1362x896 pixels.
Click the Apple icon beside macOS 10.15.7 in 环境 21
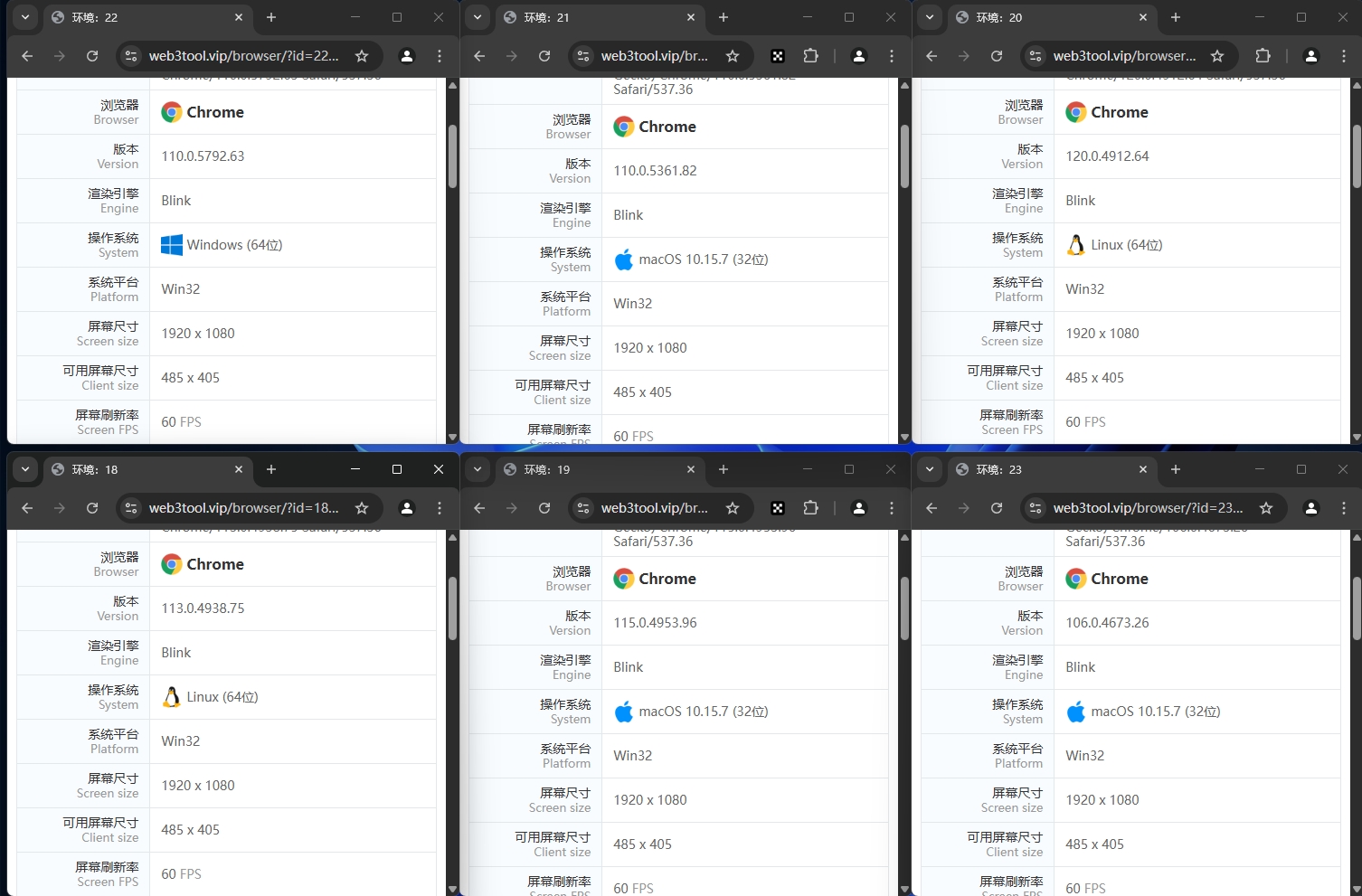[x=624, y=259]
